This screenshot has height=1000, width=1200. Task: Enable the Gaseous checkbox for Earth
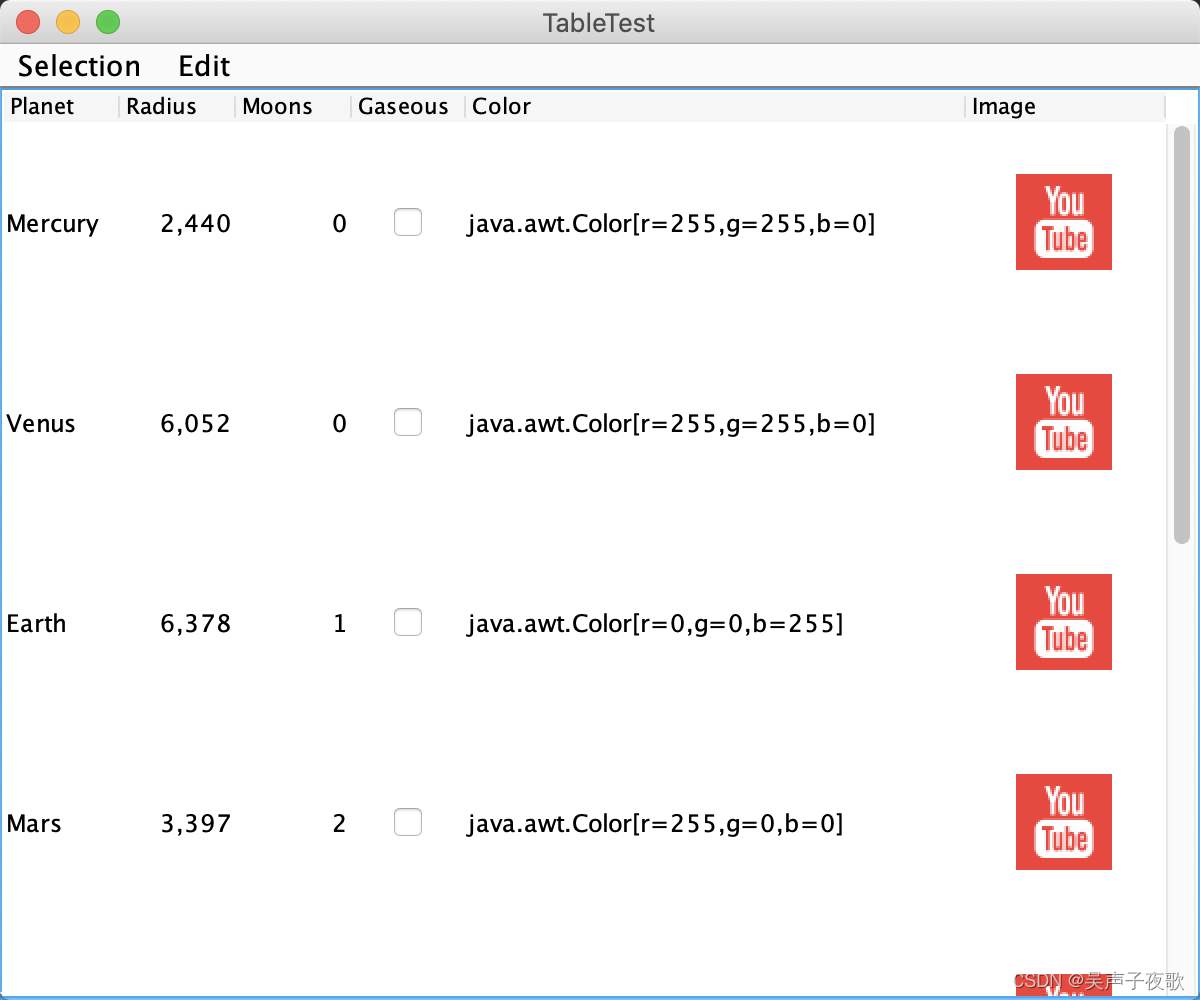pyautogui.click(x=408, y=622)
